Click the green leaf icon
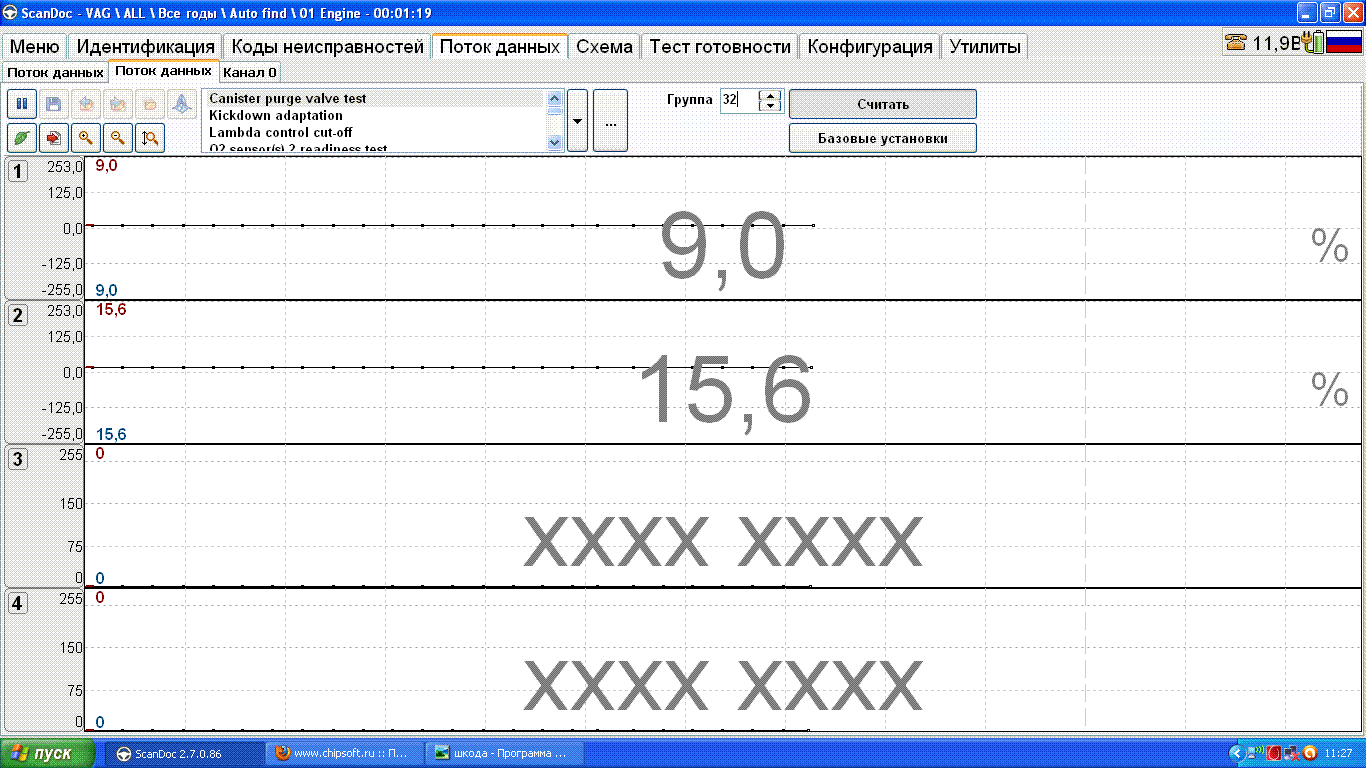 click(x=22, y=138)
